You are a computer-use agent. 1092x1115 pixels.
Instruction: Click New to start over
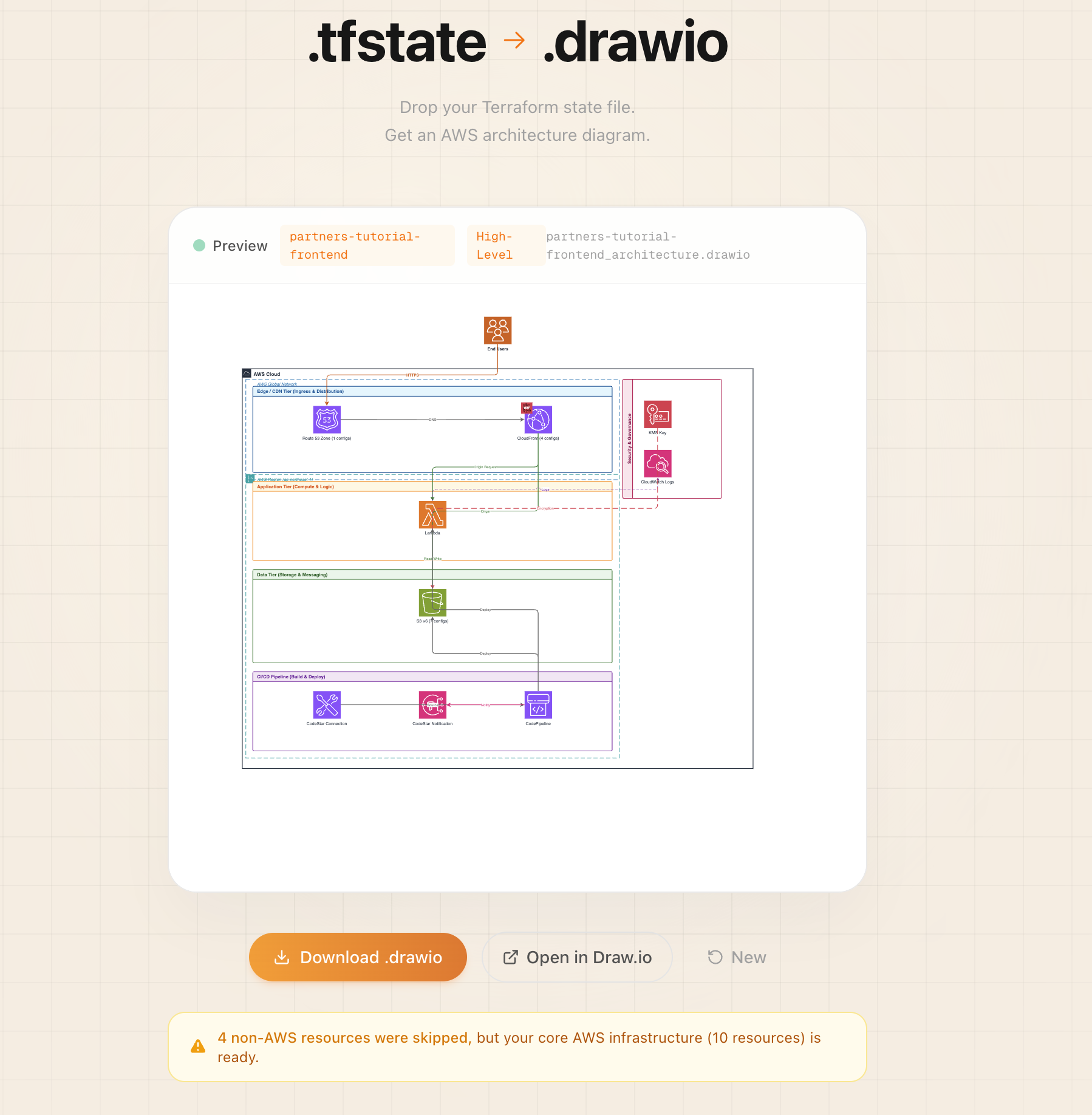pos(737,957)
